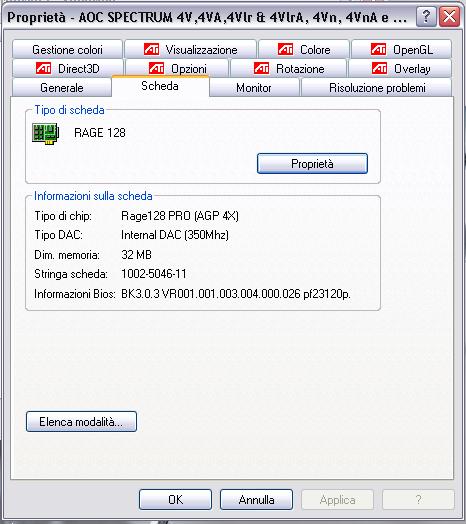466x524 pixels.
Task: Click the ATI icon on the Visualizzazione tab
Action: (x=151, y=49)
